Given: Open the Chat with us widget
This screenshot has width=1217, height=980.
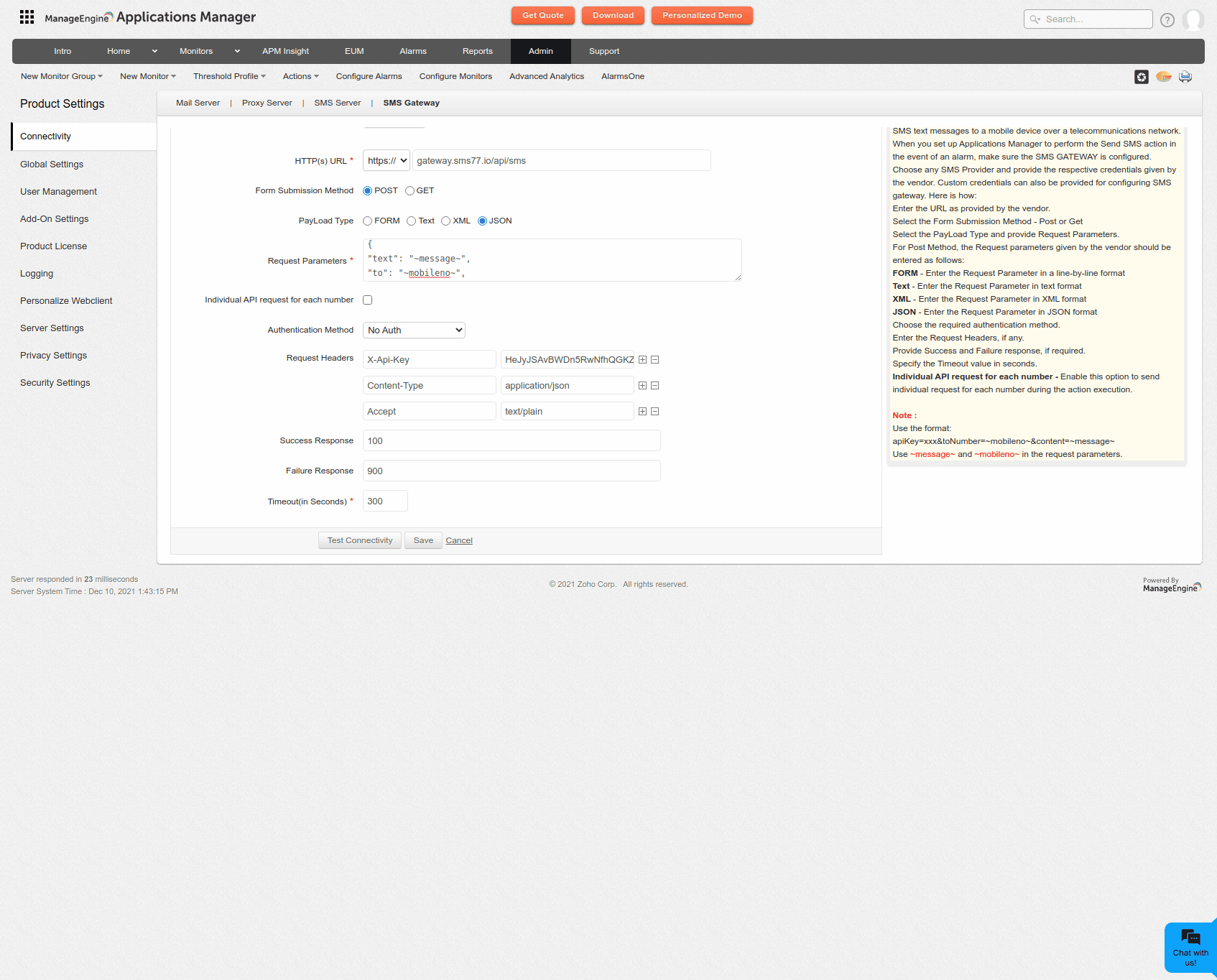Looking at the screenshot, I should (1190, 947).
